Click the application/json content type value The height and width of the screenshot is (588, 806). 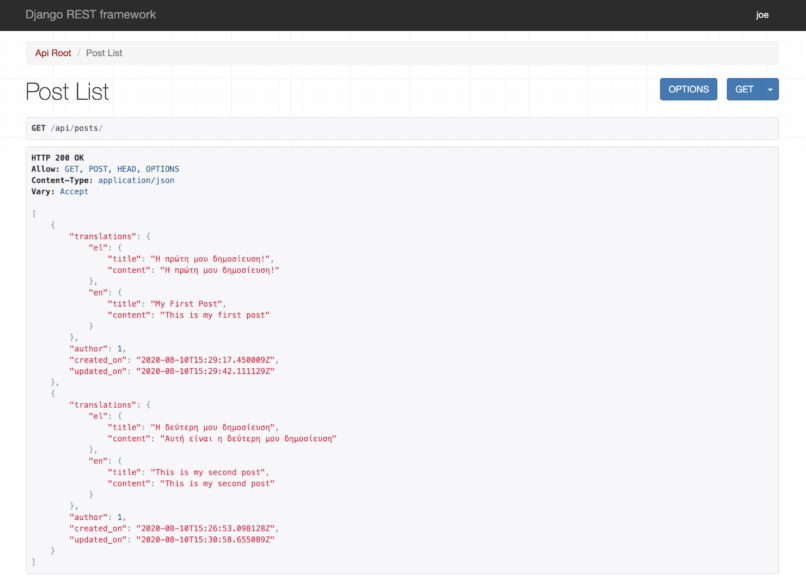point(136,180)
